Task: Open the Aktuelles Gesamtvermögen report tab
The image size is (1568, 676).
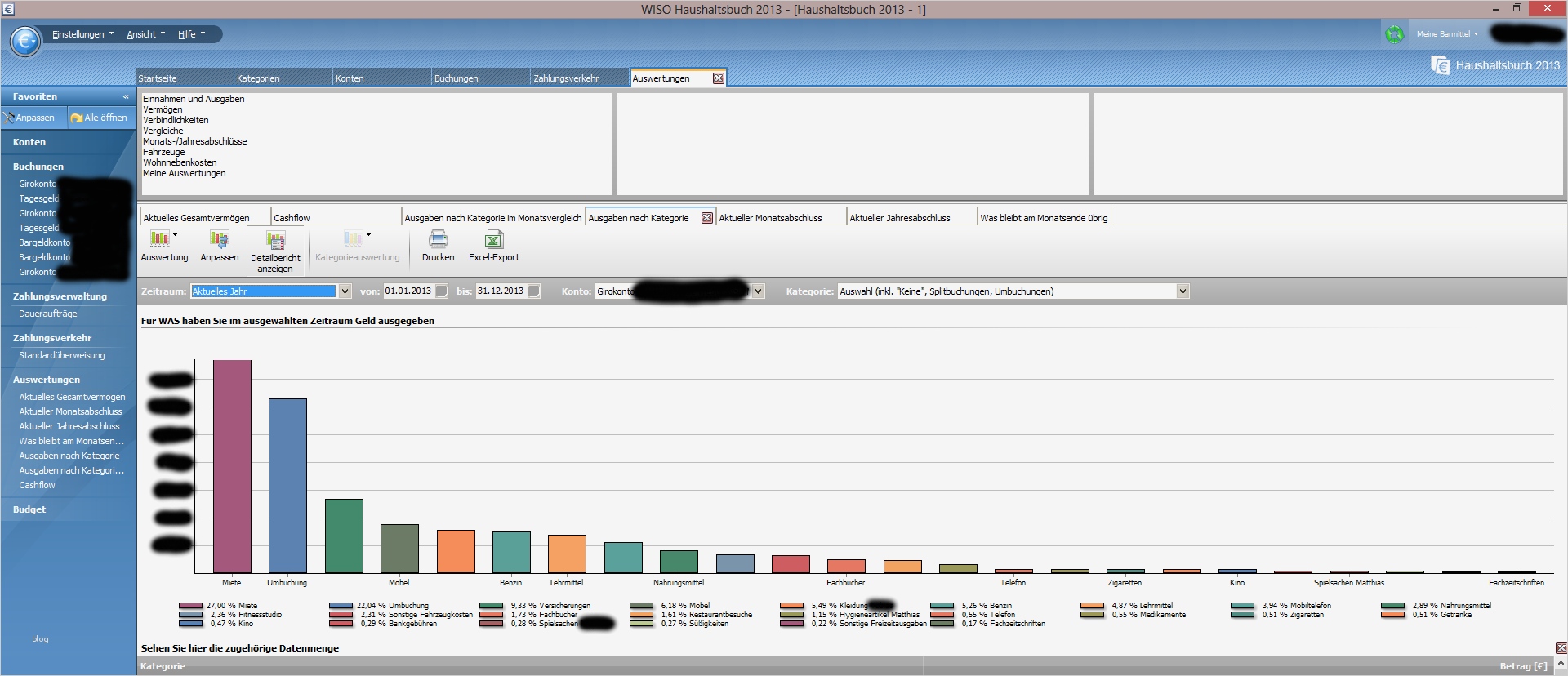Action: click(x=205, y=218)
